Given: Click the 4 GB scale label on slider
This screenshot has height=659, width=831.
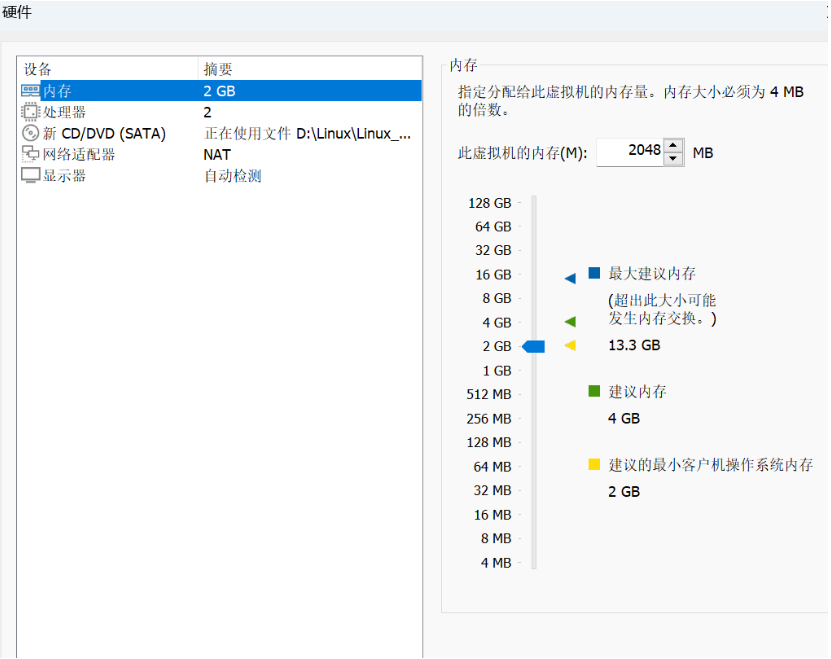Looking at the screenshot, I should click(x=497, y=322).
